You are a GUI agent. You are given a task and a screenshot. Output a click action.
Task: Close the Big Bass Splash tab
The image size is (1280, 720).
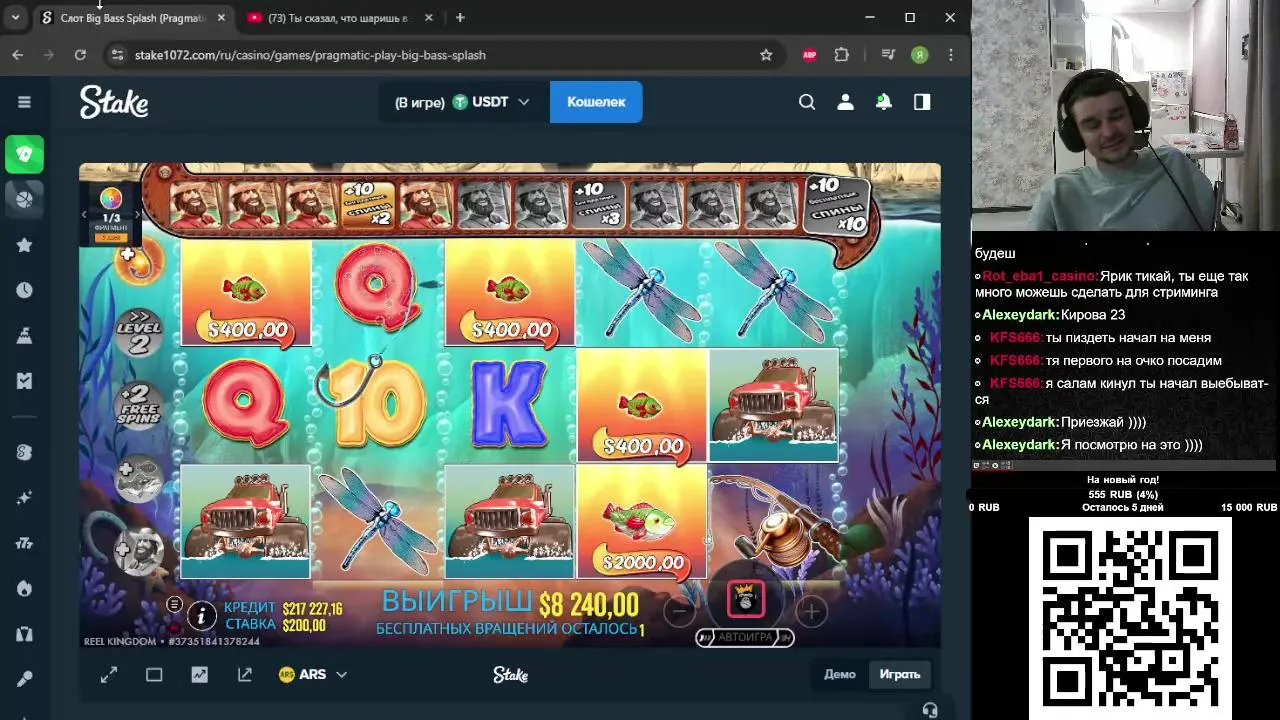[x=221, y=18]
